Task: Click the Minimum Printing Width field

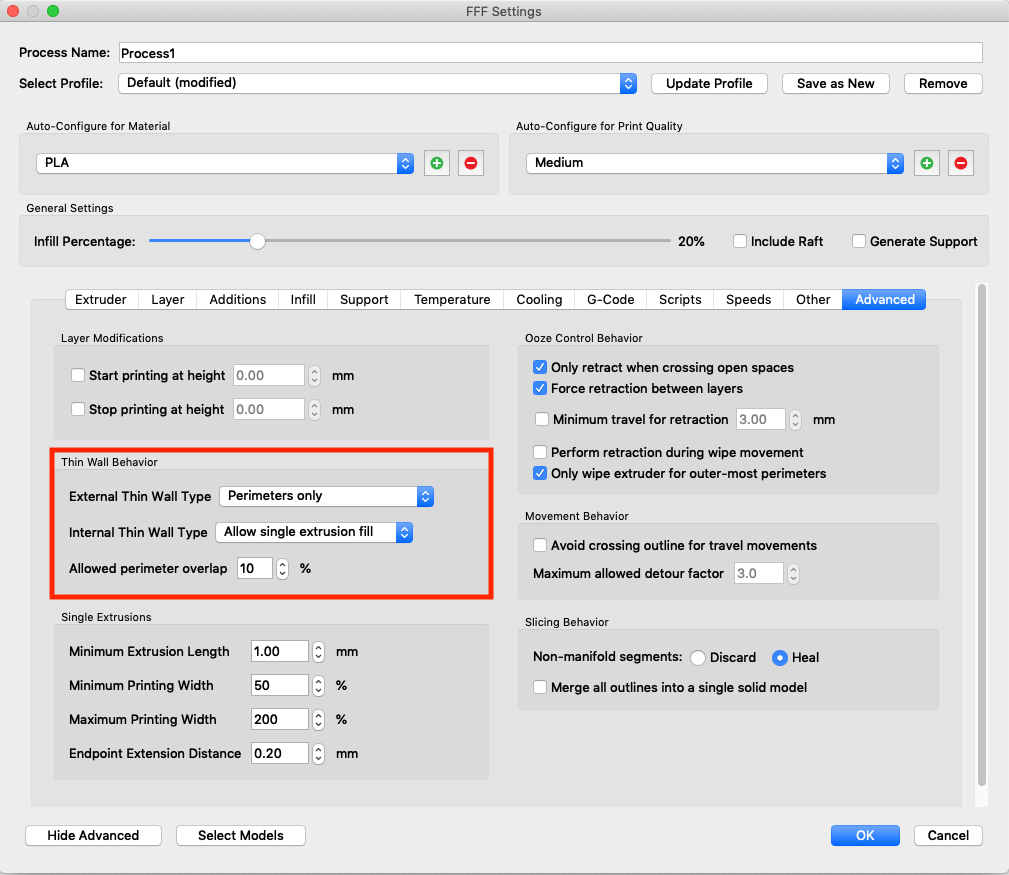Action: (x=280, y=685)
